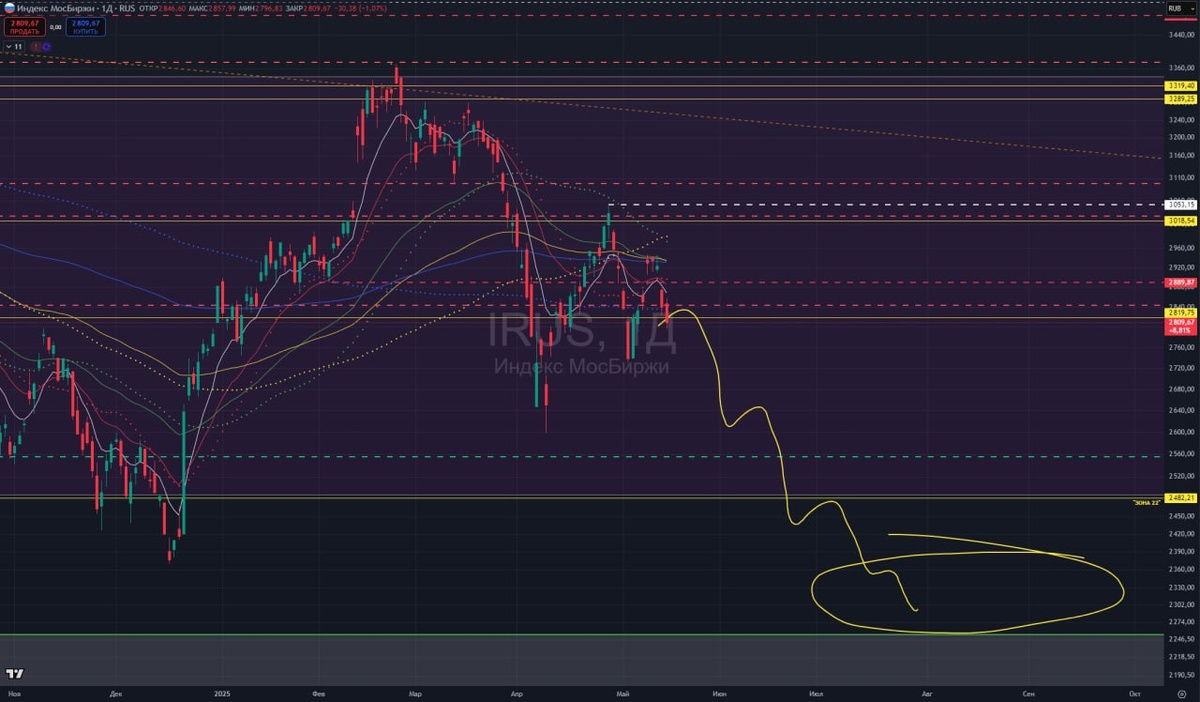Click the red exclamation warning icon
The height and width of the screenshot is (702, 1200).
(x=36, y=47)
